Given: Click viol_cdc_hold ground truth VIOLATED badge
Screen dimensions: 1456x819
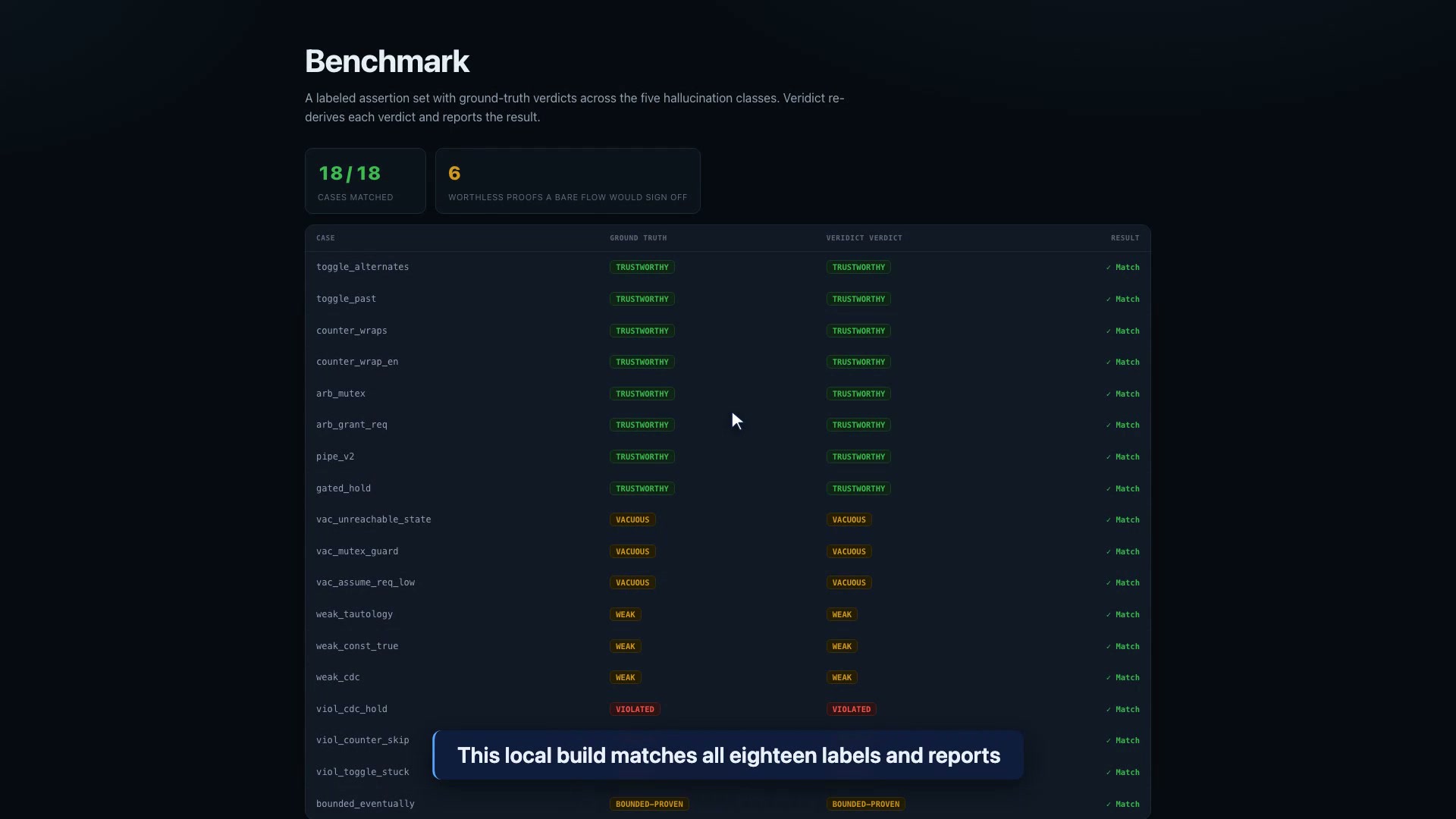Looking at the screenshot, I should (x=635, y=709).
